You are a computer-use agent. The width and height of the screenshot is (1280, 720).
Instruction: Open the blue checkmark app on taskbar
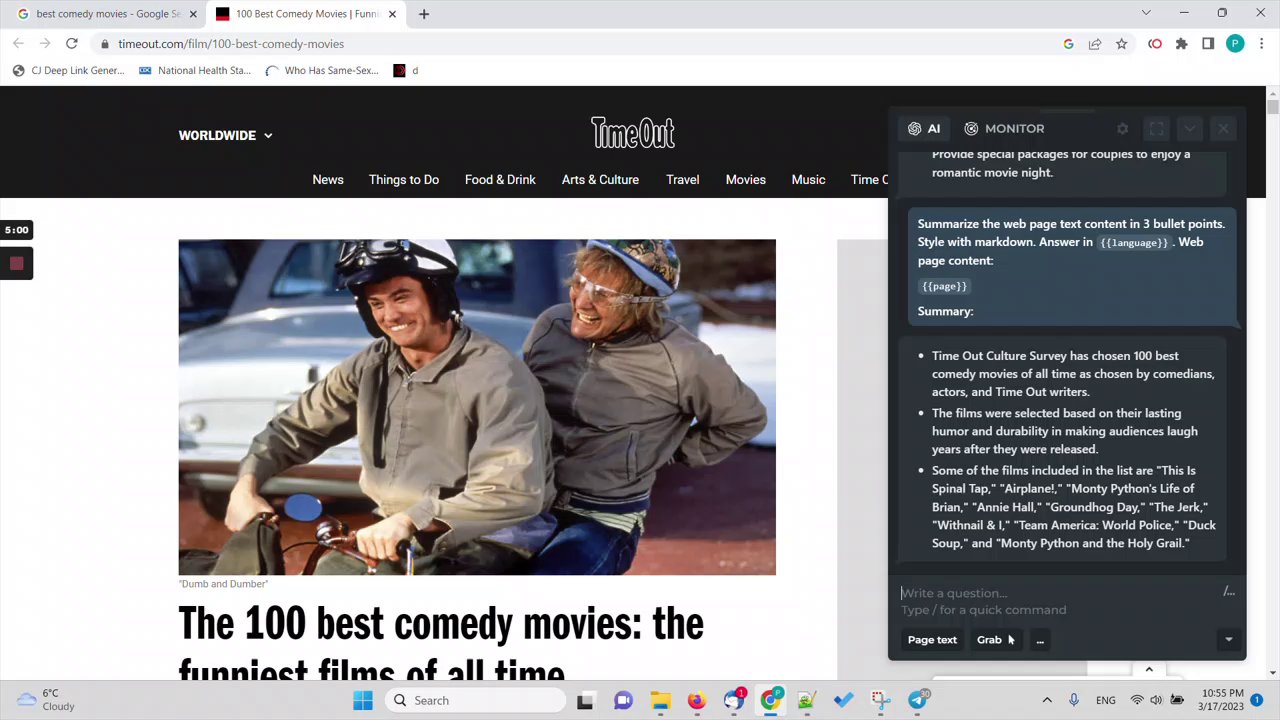coord(843,701)
